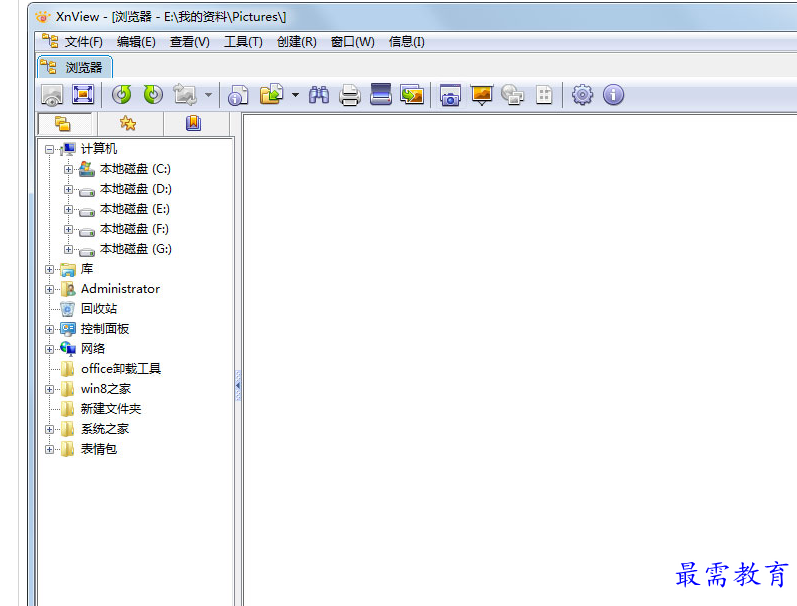Click the Slideshow icon
The width and height of the screenshot is (797, 606).
coord(482,95)
